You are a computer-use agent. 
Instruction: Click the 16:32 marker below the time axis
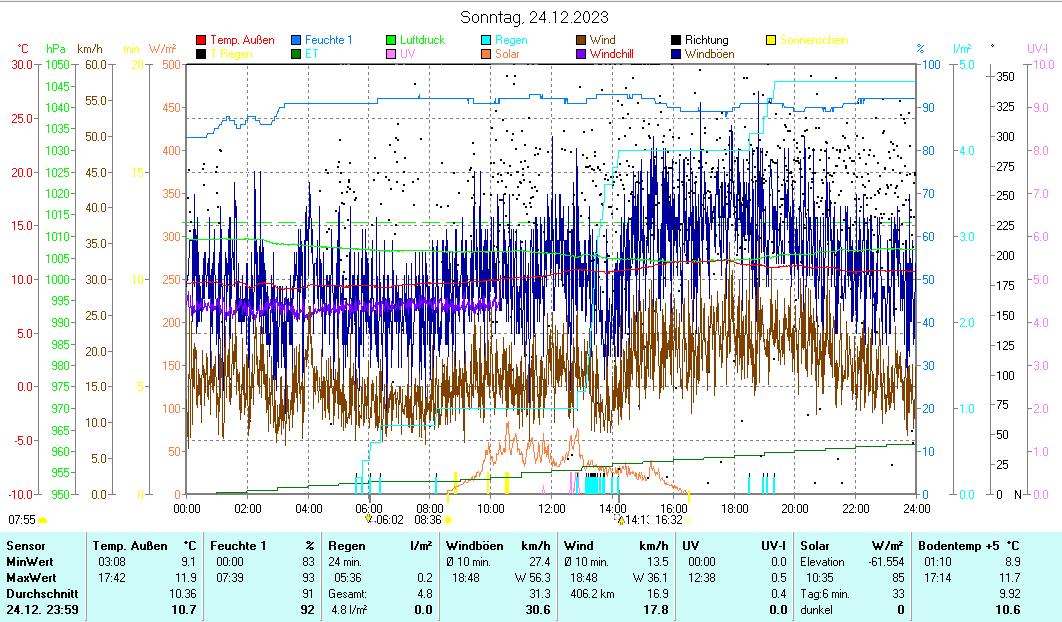click(x=669, y=520)
